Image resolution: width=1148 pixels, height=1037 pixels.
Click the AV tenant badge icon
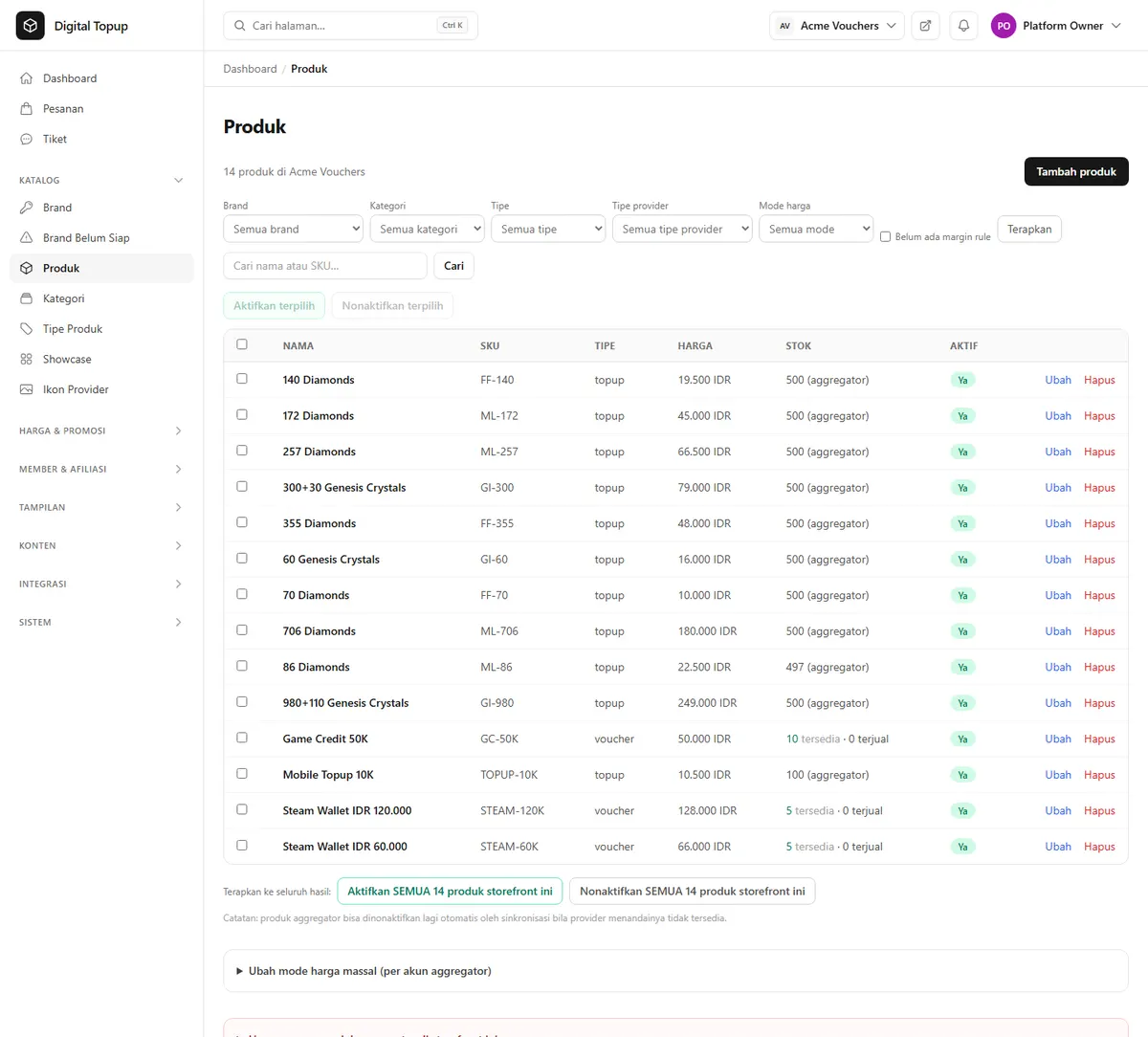coord(784,26)
